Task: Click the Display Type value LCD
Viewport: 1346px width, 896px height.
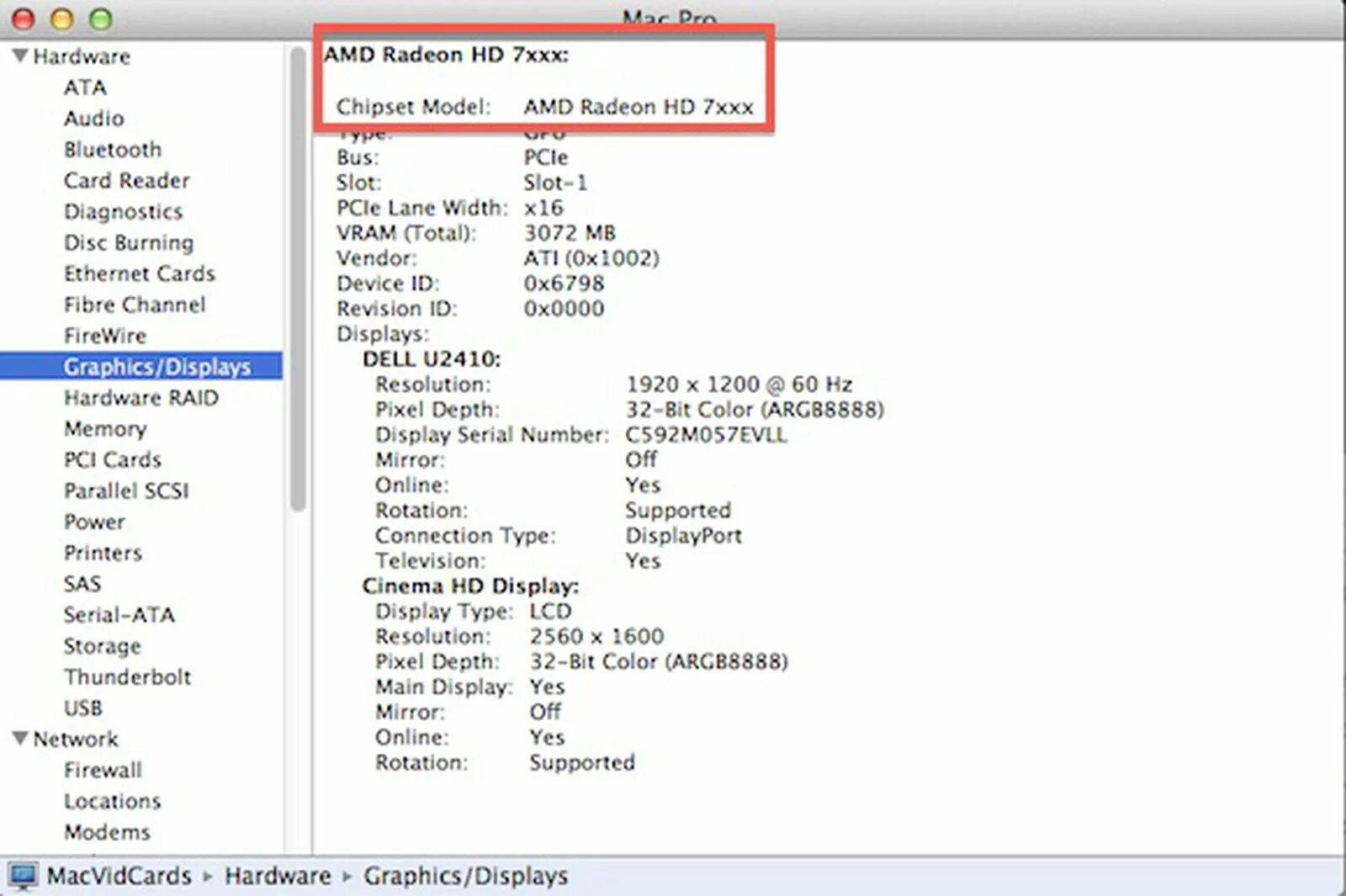Action: click(550, 612)
